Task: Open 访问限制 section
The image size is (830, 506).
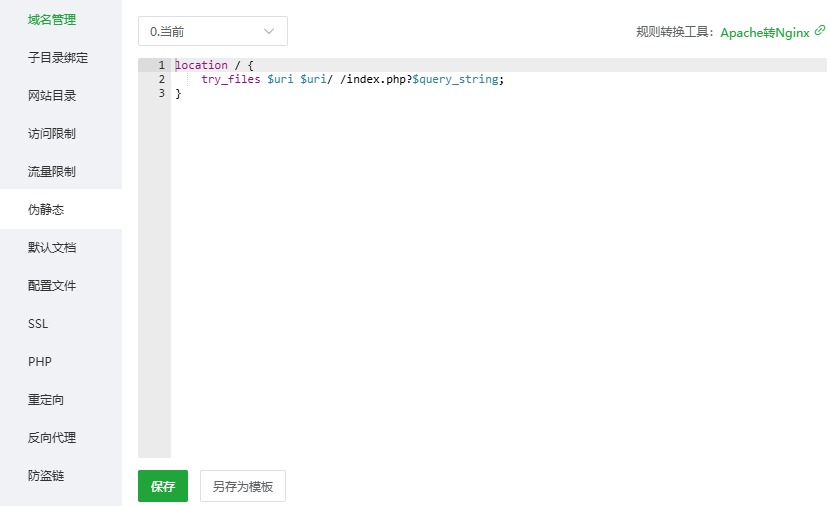Action: pyautogui.click(x=52, y=133)
